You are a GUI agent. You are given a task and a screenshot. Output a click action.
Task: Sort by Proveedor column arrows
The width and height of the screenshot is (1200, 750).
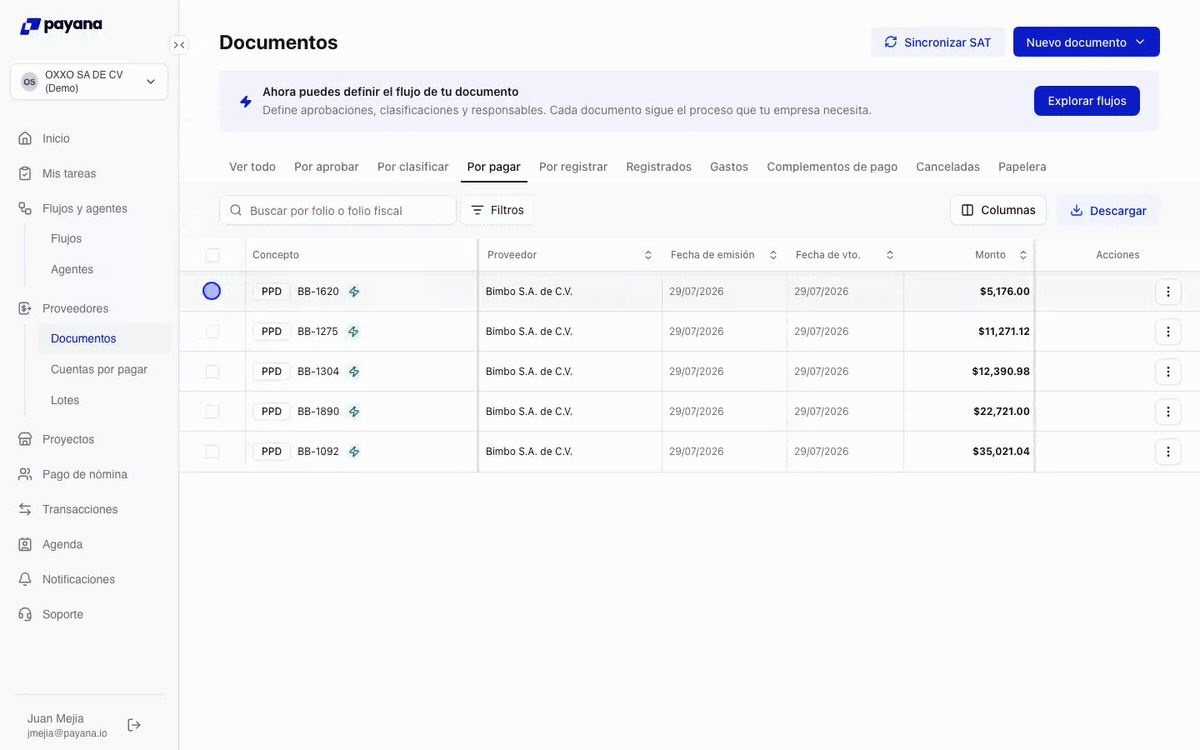[648, 255]
